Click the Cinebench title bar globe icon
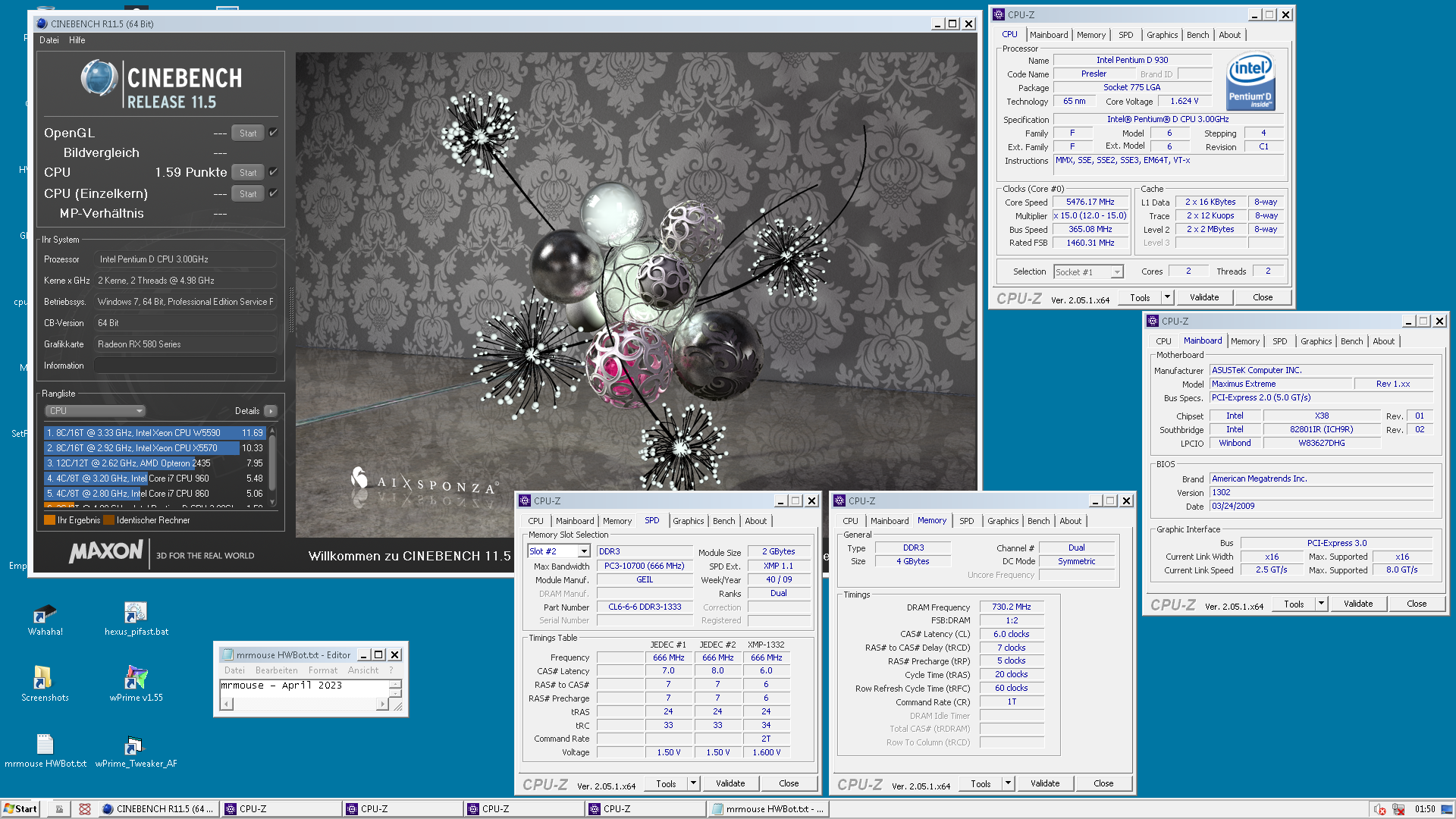The height and width of the screenshot is (819, 1456). pyautogui.click(x=42, y=24)
